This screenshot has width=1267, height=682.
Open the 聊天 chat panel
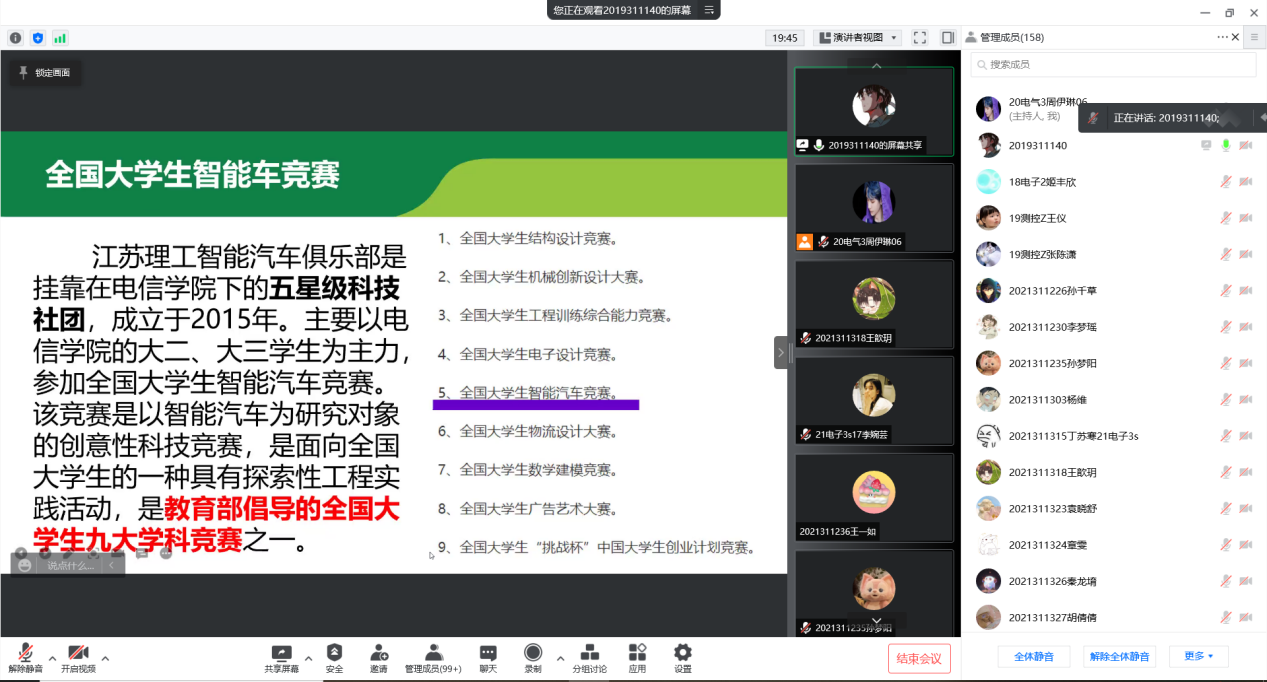[488, 658]
